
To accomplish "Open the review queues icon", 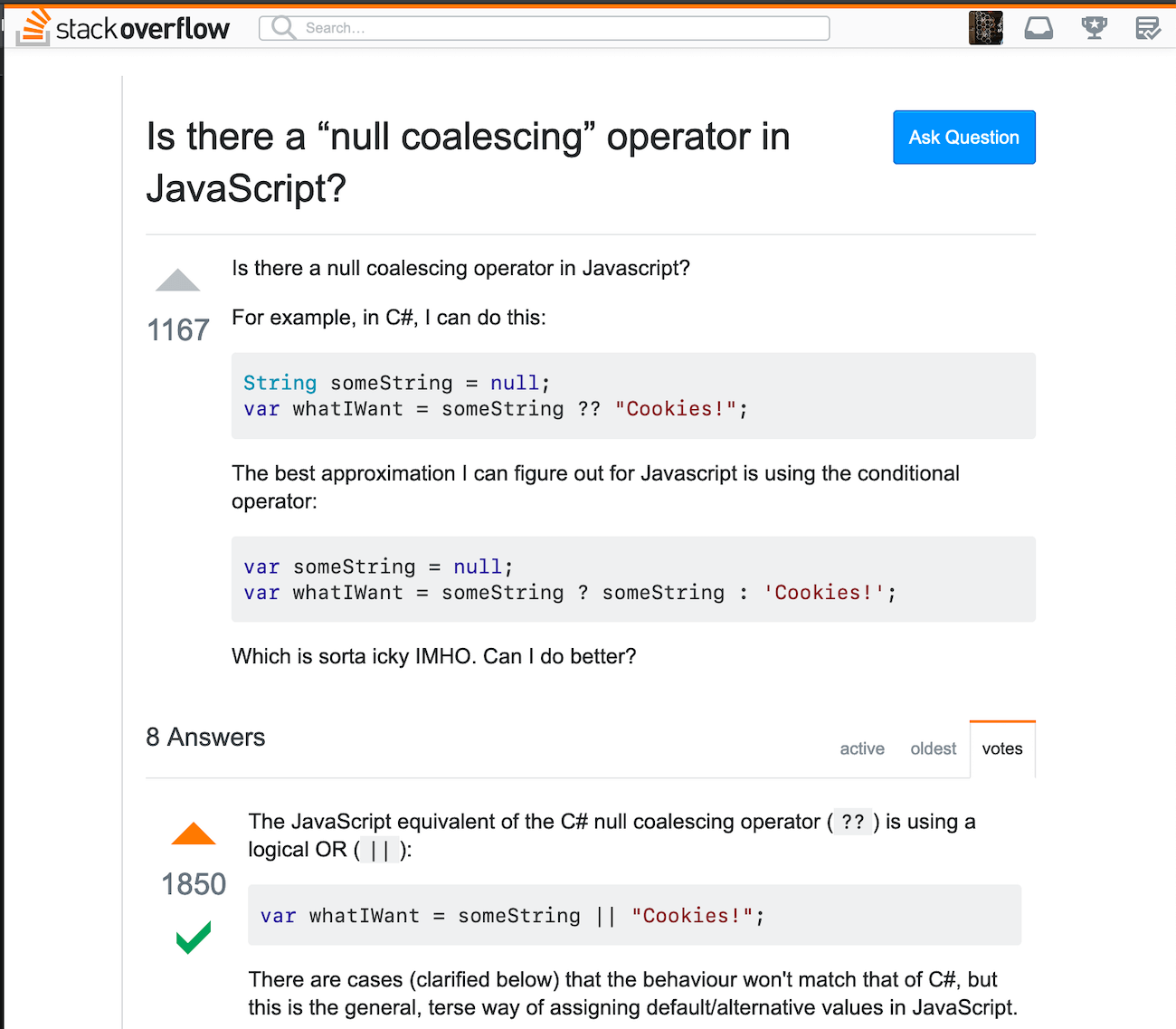I will [x=1148, y=28].
